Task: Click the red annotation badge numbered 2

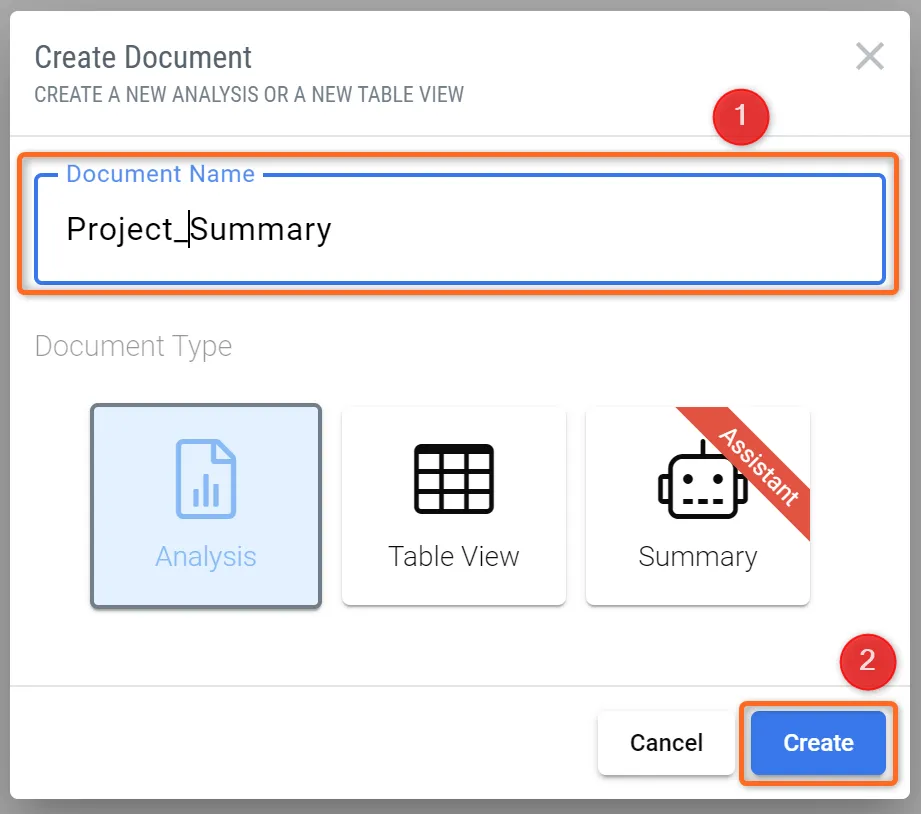Action: 867,660
